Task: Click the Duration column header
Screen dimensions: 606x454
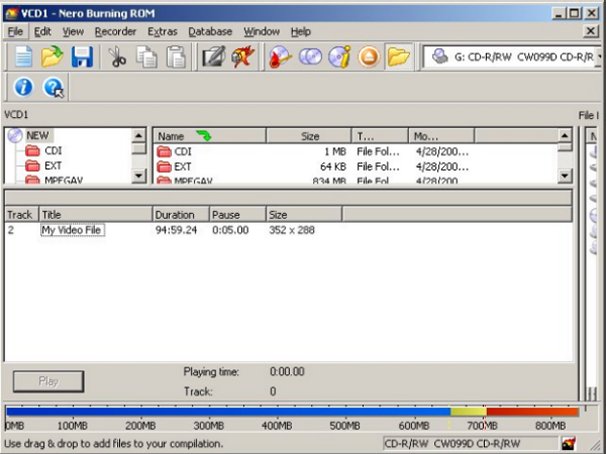Action: pos(181,214)
